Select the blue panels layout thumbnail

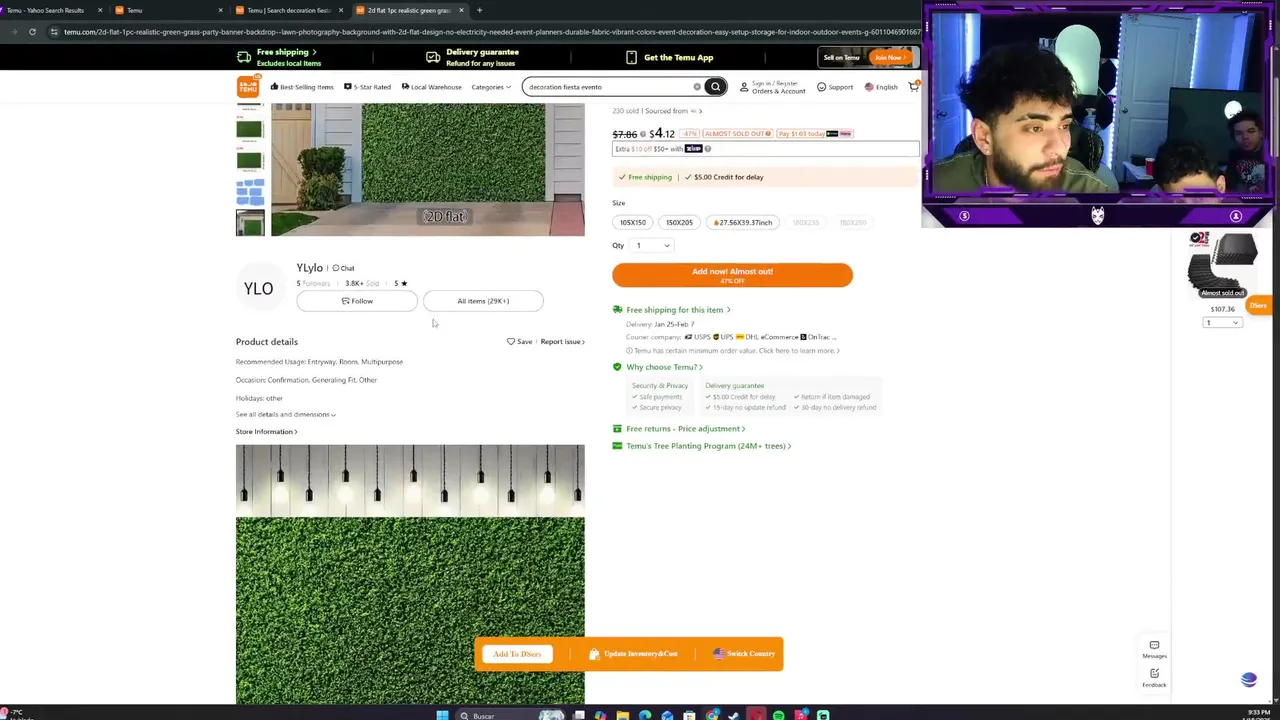(250, 190)
